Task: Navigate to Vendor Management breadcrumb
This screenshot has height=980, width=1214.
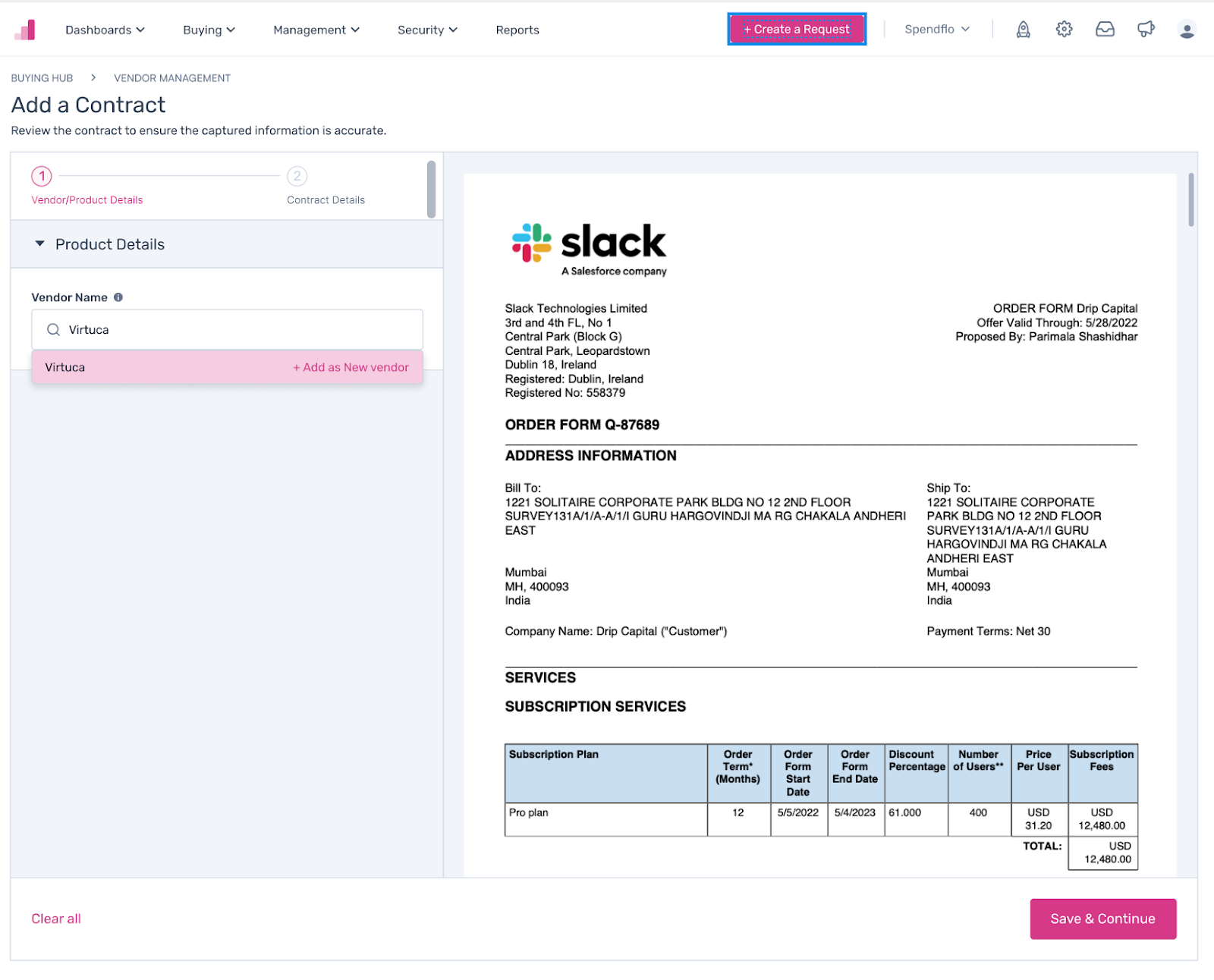Action: pos(172,78)
